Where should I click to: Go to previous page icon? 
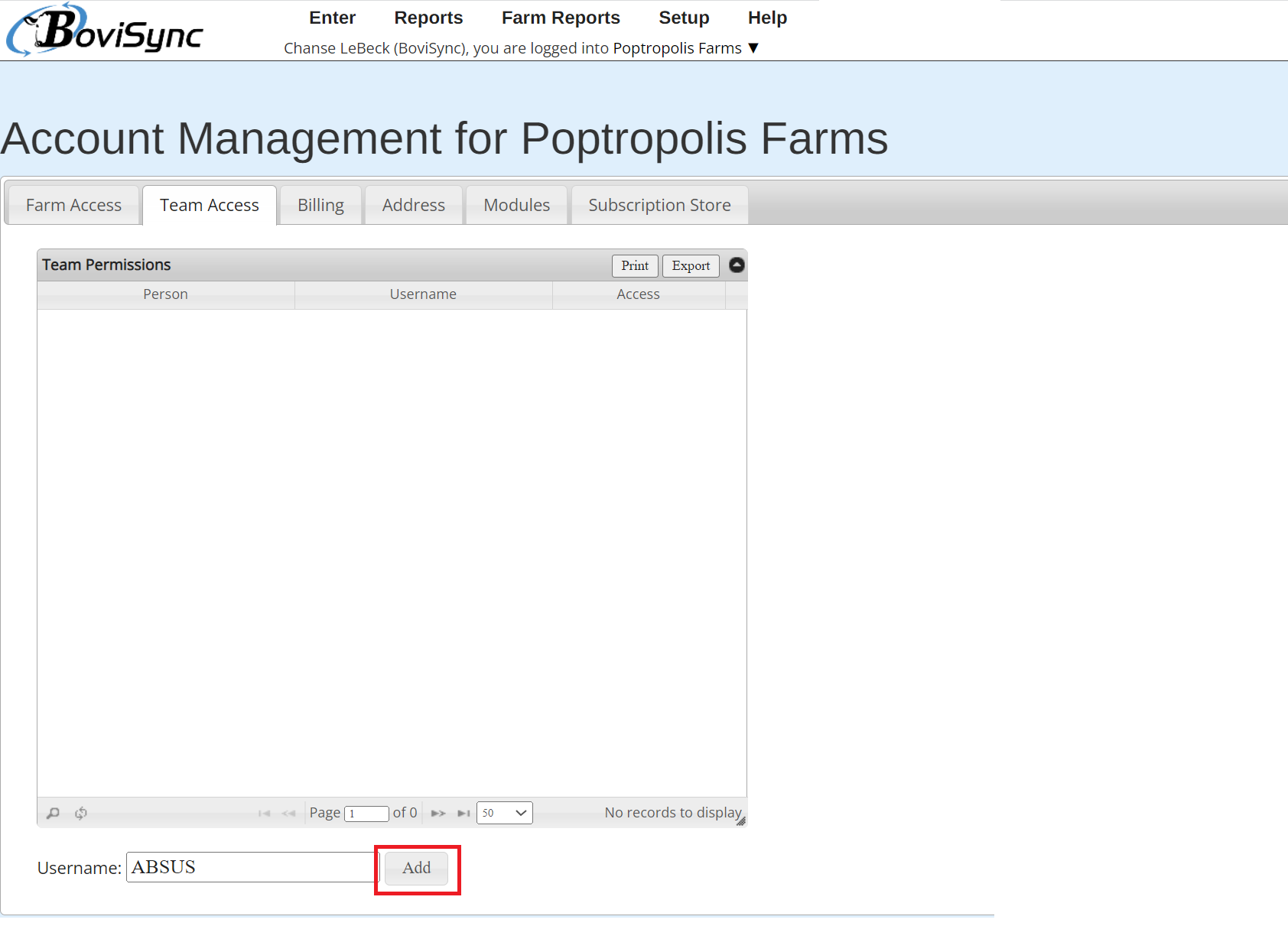click(288, 813)
